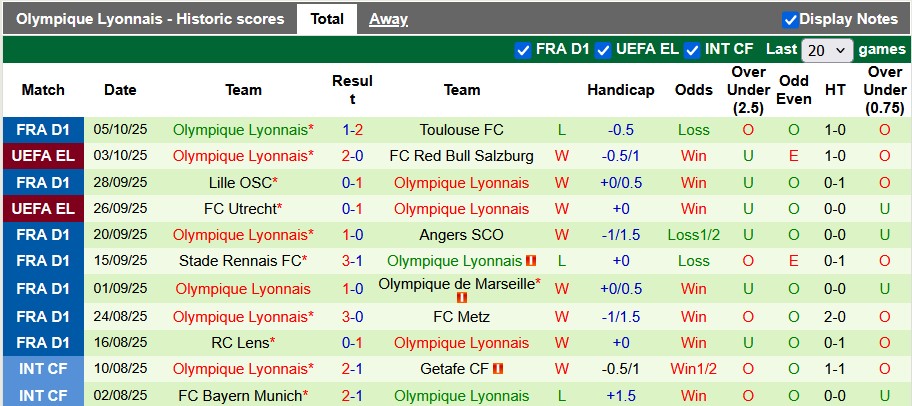
Task: Click red card icon beside Stade Rennais opponent Lyonnais
Action: tap(531, 261)
